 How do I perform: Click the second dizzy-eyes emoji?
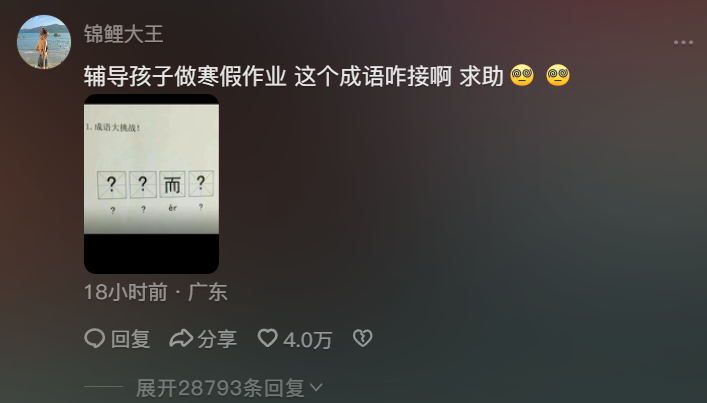tap(558, 75)
